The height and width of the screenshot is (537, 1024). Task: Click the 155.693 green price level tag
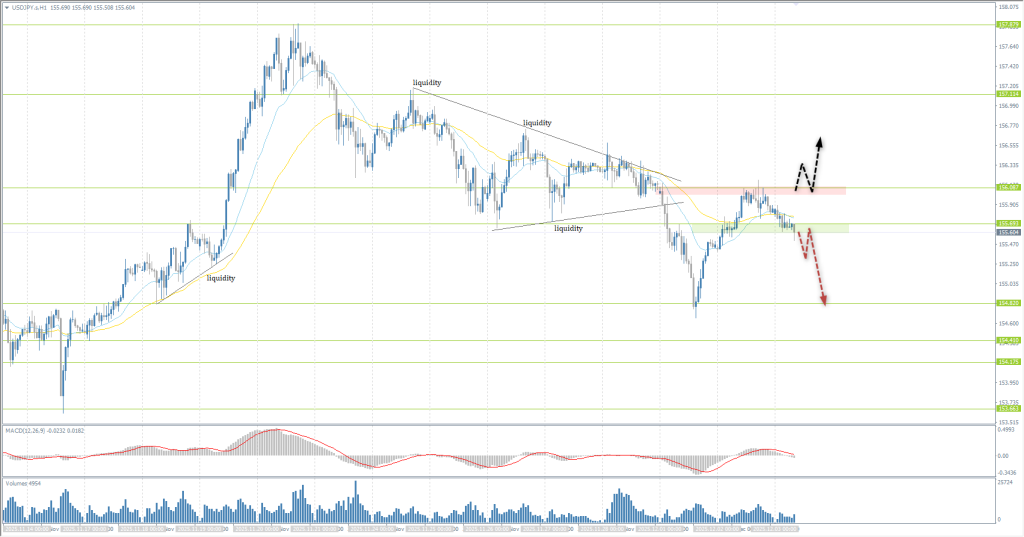(1007, 223)
